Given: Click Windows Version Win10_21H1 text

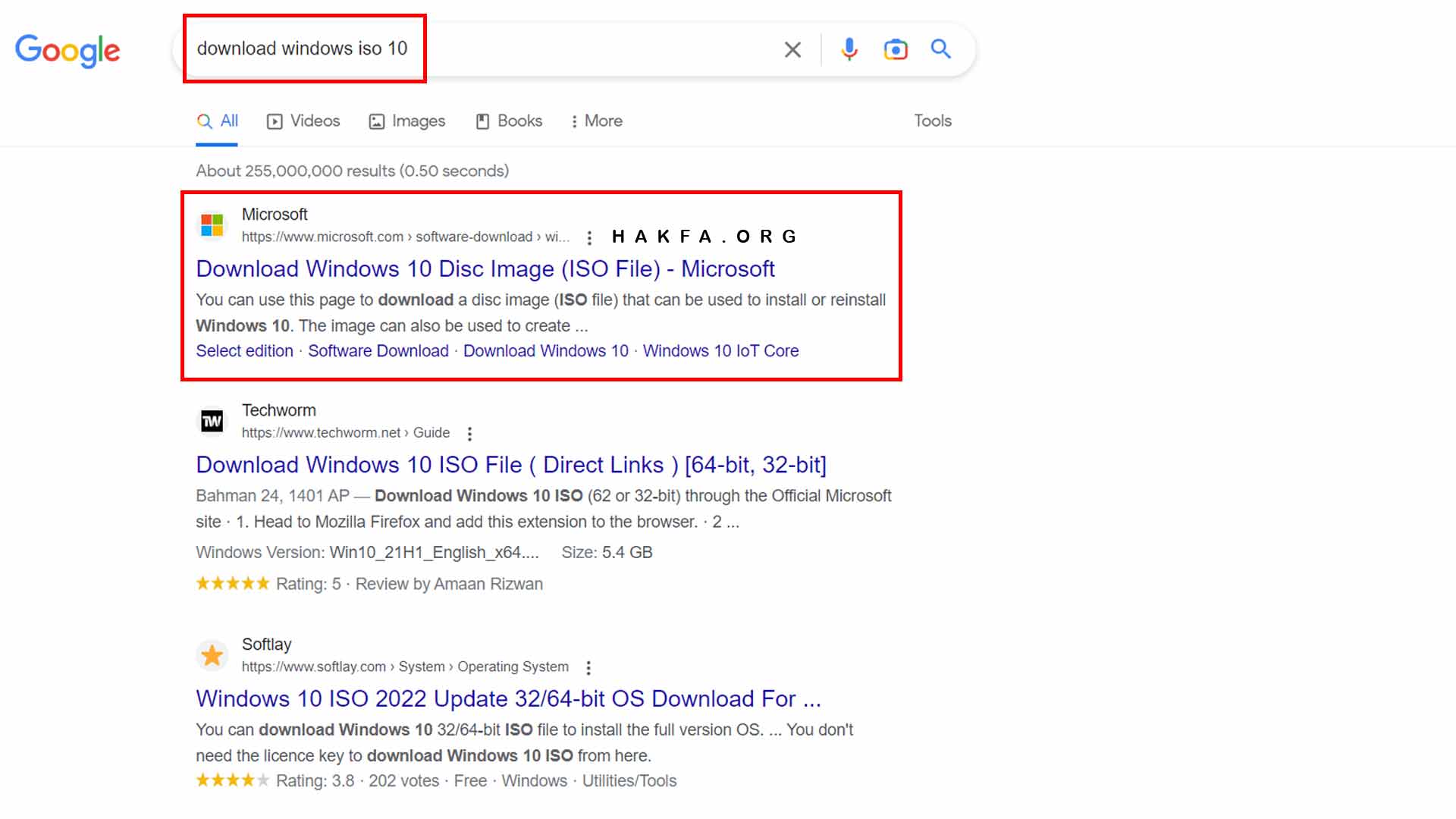Looking at the screenshot, I should pos(367,553).
